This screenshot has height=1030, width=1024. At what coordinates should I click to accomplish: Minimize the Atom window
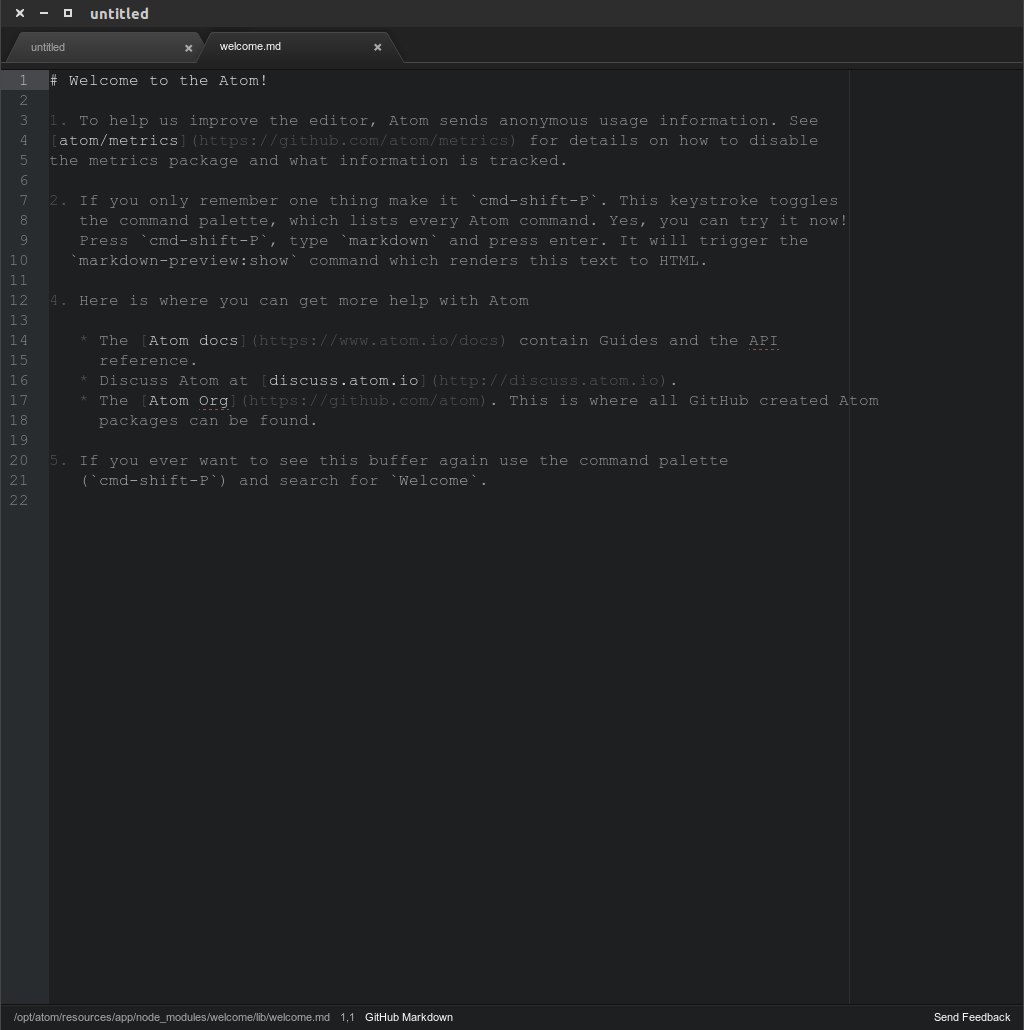(44, 13)
